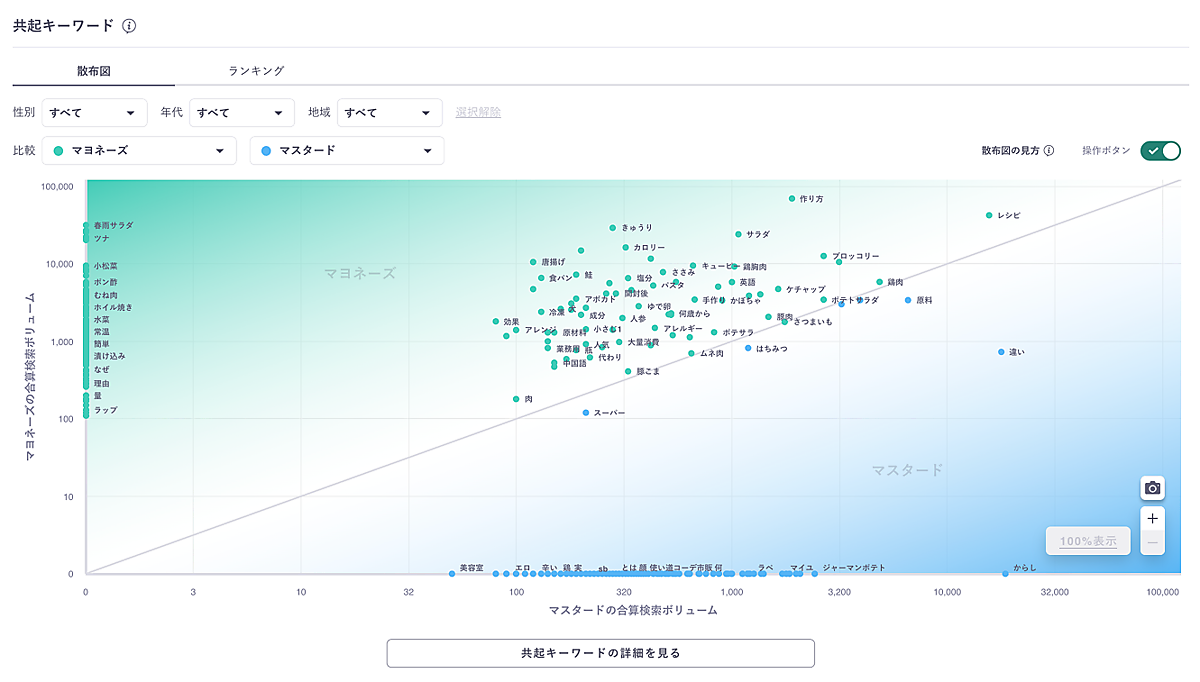Viewport: 1200px width, 682px height.
Task: Click the 選択解除 link
Action: pos(478,112)
